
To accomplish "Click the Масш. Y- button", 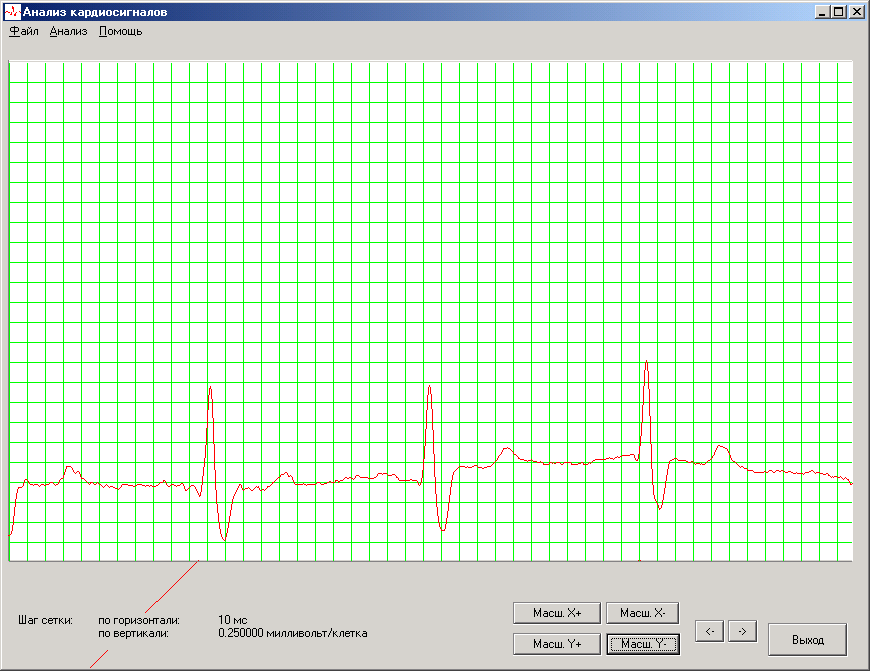I will [x=643, y=644].
